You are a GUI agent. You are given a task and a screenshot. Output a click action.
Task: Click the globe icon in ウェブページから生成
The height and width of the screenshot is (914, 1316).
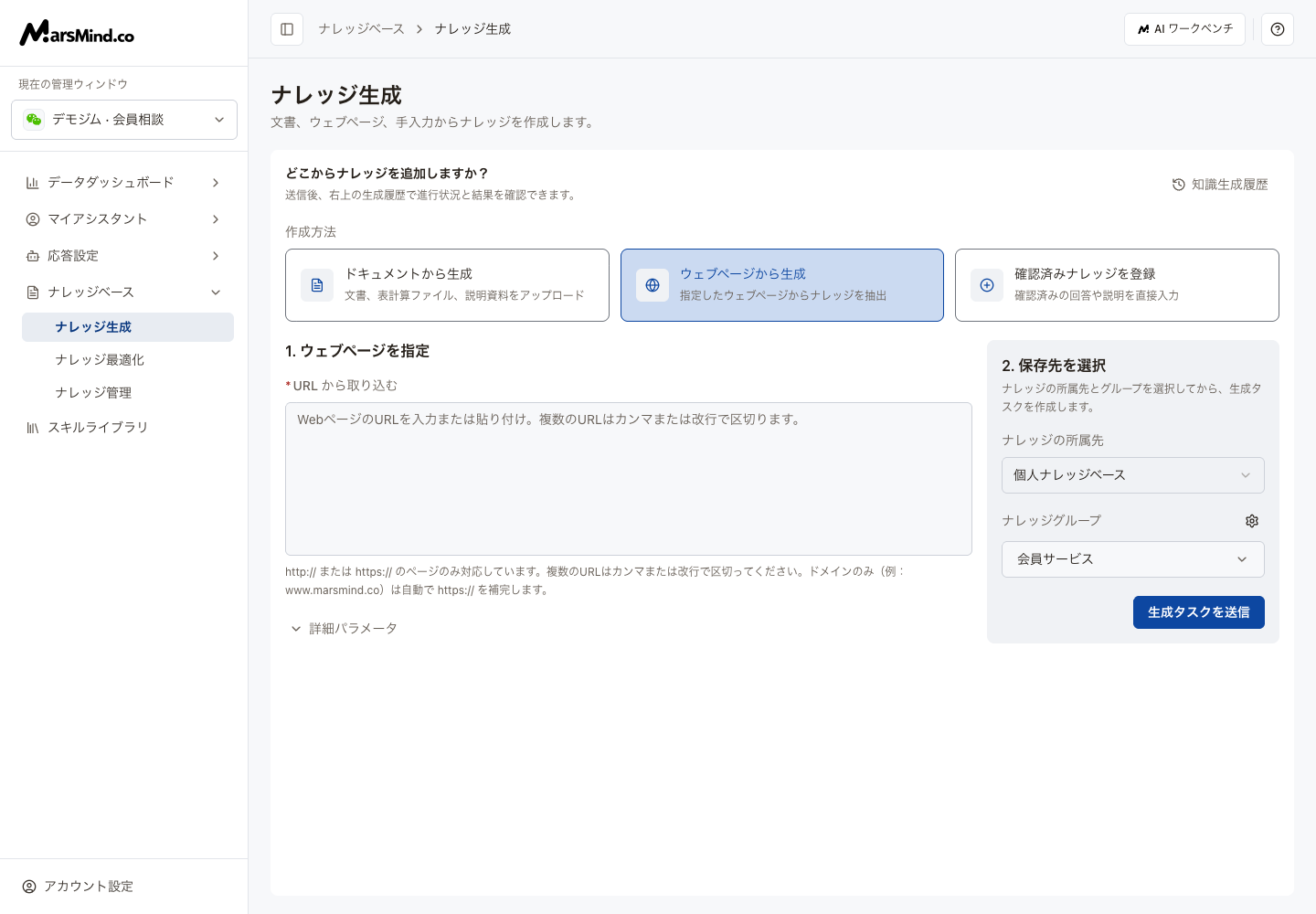click(653, 285)
